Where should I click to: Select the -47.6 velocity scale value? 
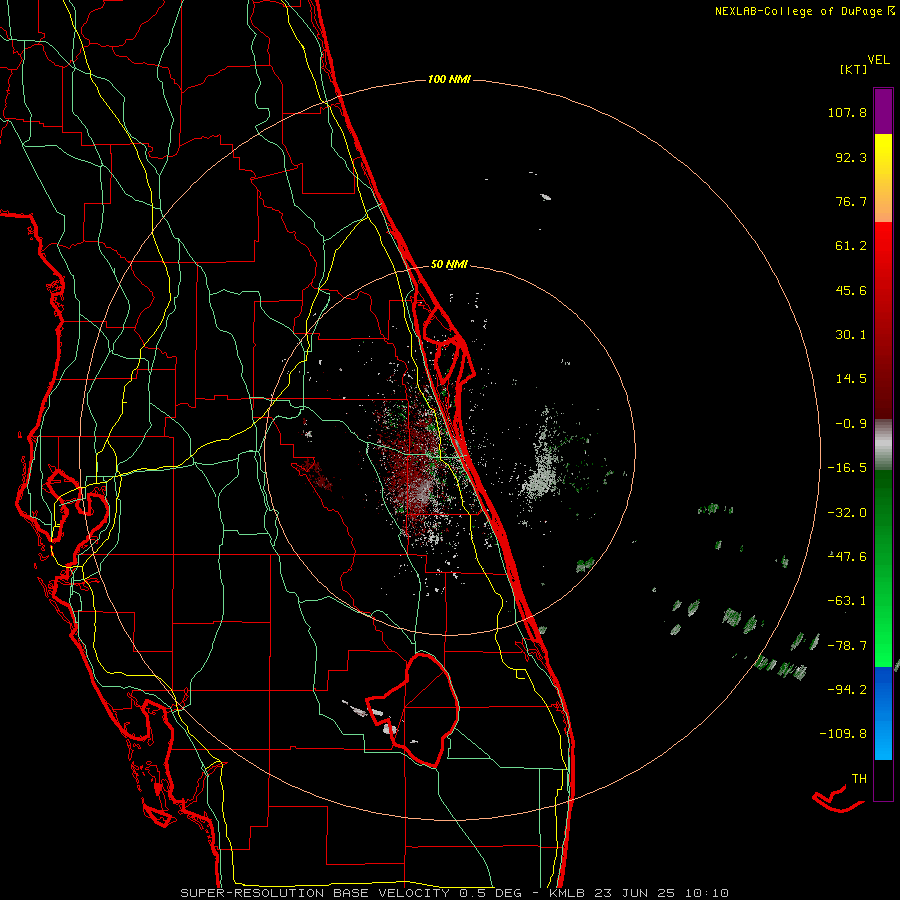(x=847, y=557)
